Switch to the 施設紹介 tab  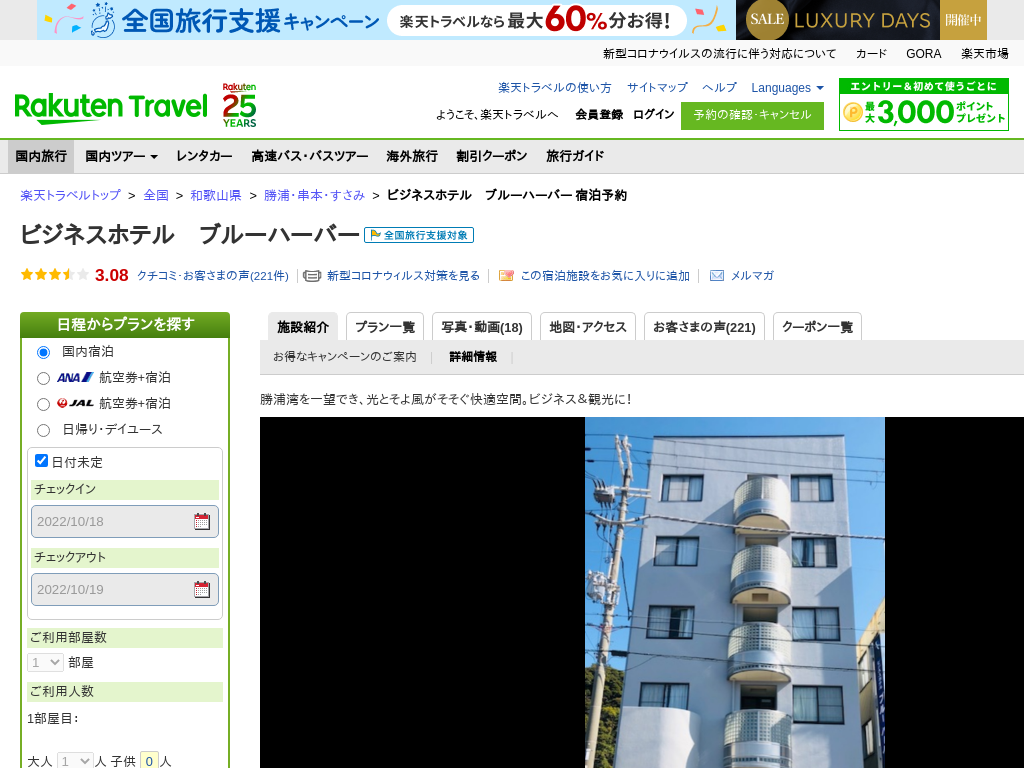pyautogui.click(x=303, y=327)
